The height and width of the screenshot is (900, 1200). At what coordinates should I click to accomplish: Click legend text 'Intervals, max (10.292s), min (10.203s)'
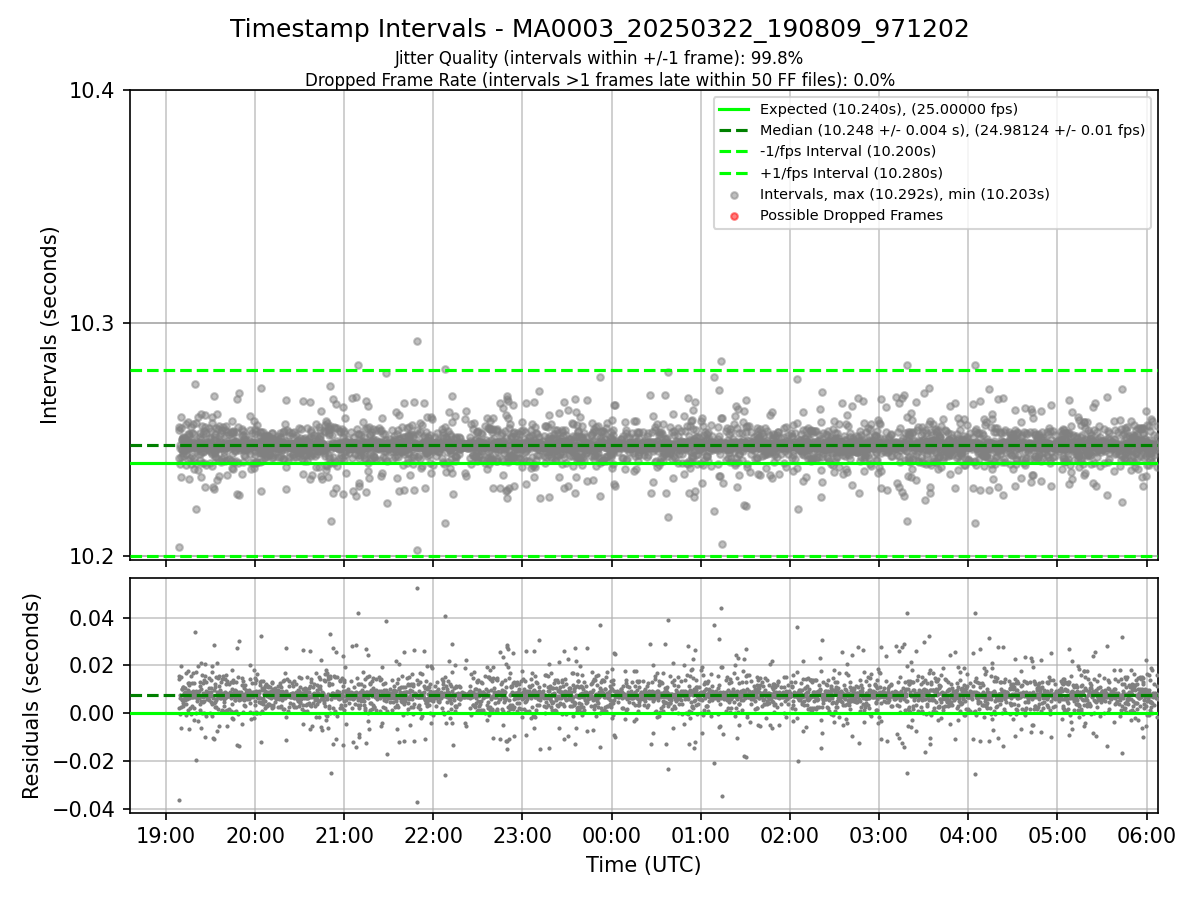[x=905, y=194]
